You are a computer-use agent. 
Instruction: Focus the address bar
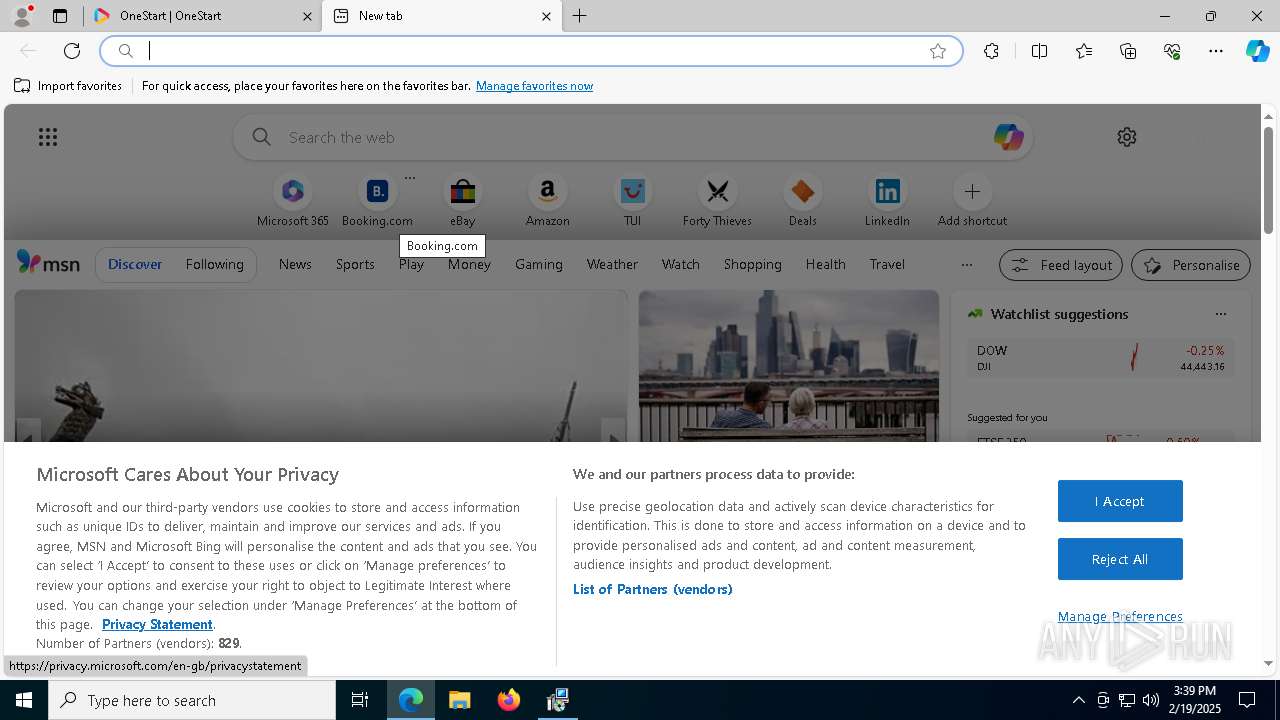pos(530,51)
